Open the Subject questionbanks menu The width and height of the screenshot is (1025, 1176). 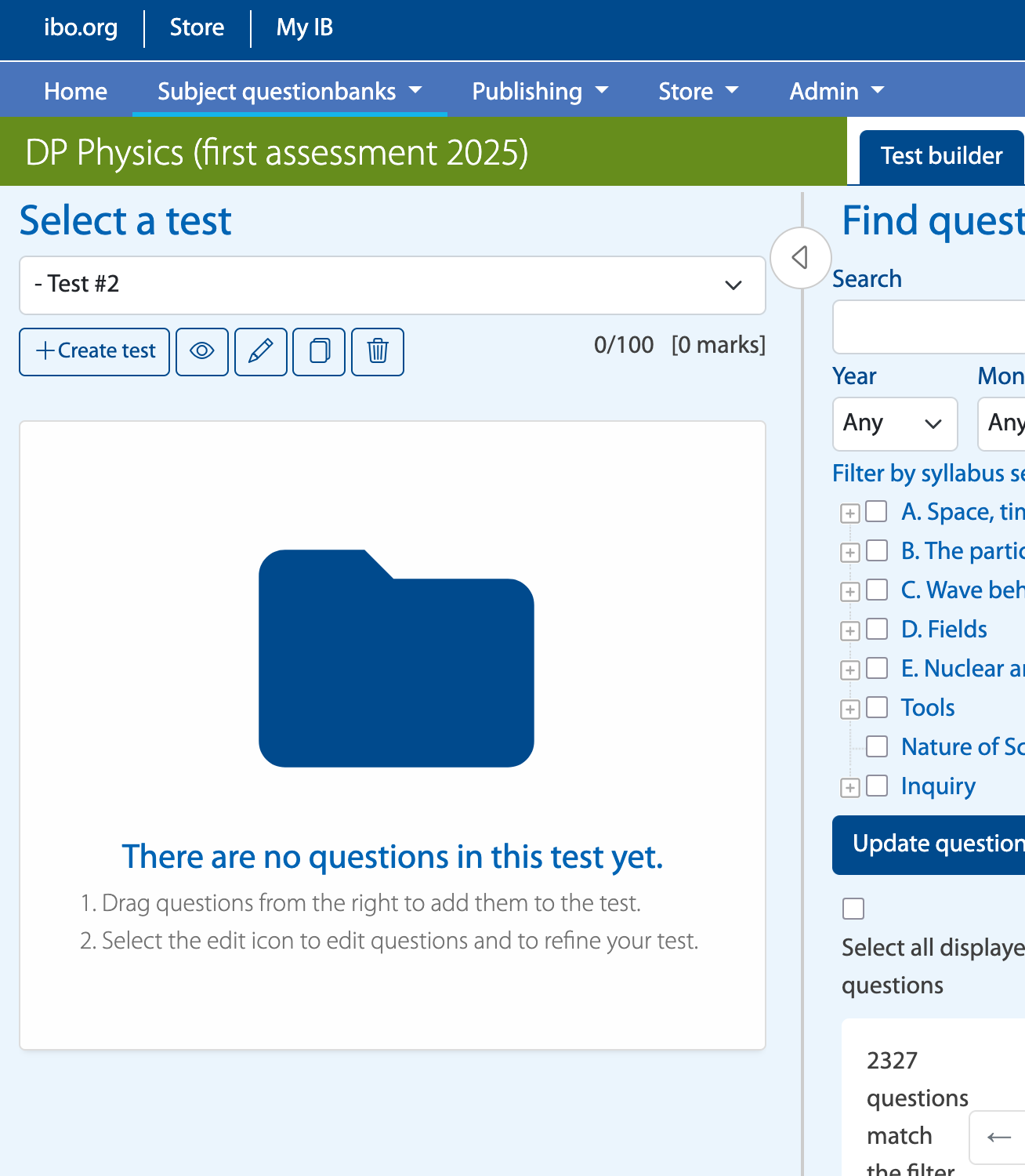click(x=289, y=92)
